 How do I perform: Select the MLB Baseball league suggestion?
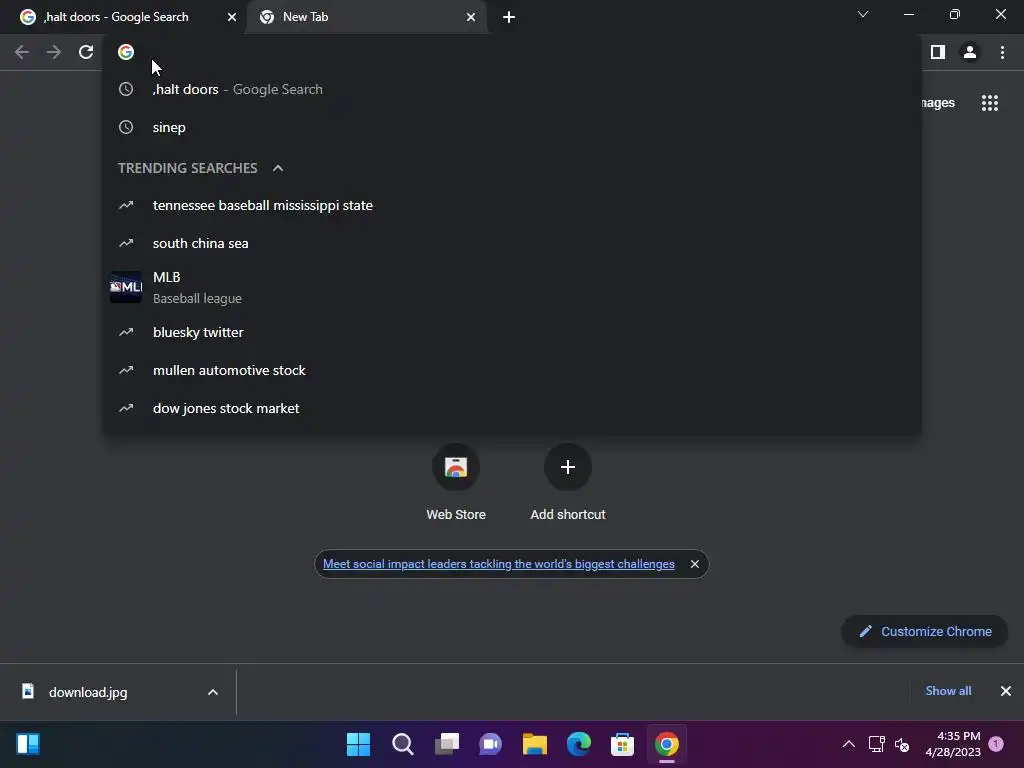512,287
